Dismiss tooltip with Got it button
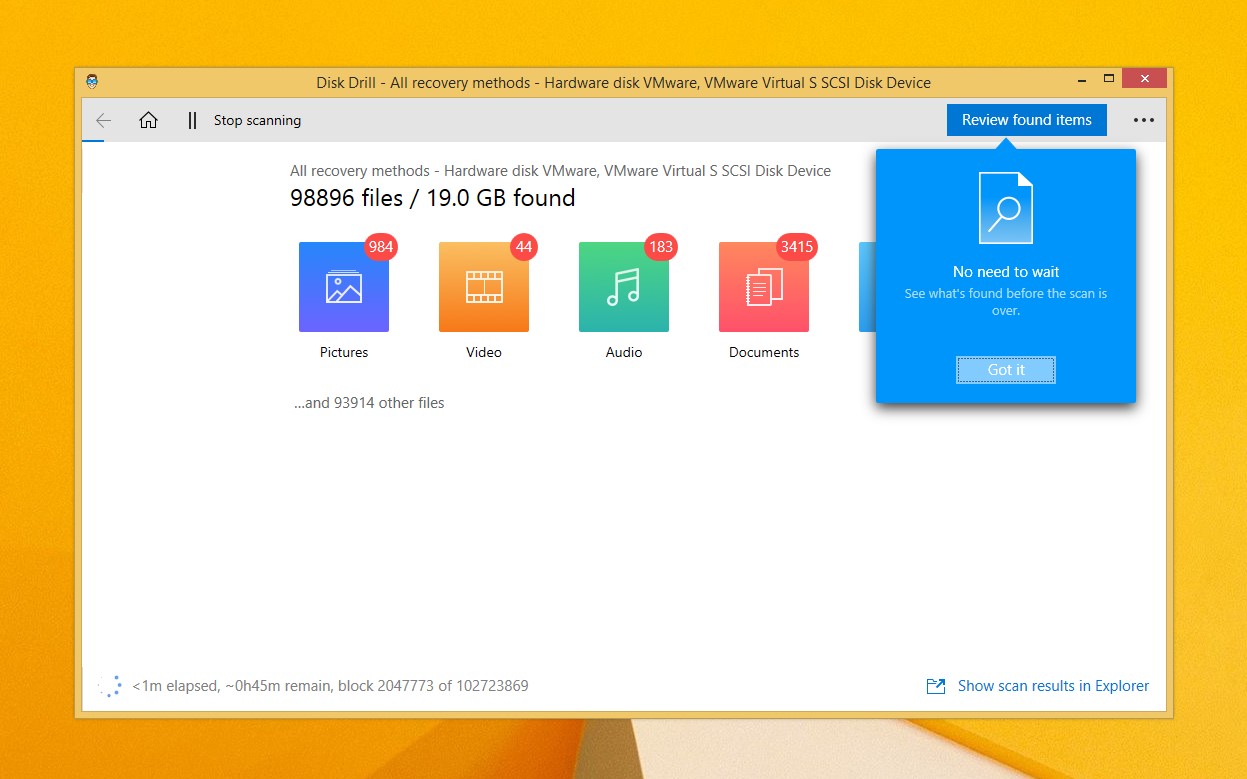Image resolution: width=1247 pixels, height=779 pixels. (1006, 370)
